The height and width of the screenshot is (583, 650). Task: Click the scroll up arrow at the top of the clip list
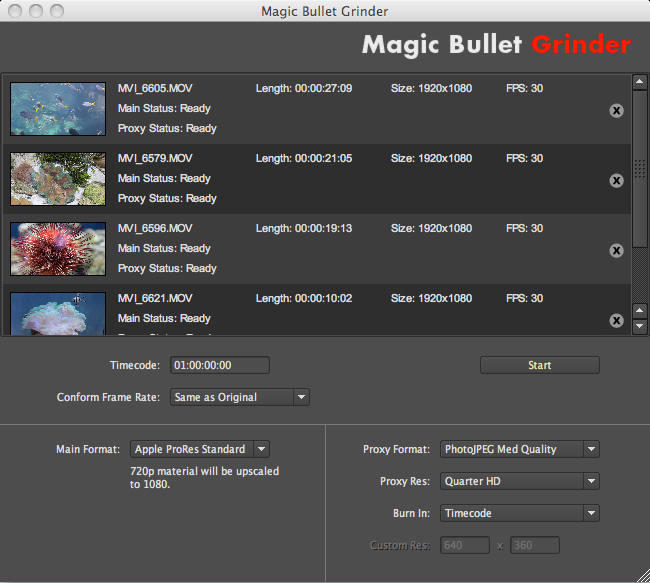click(x=640, y=82)
